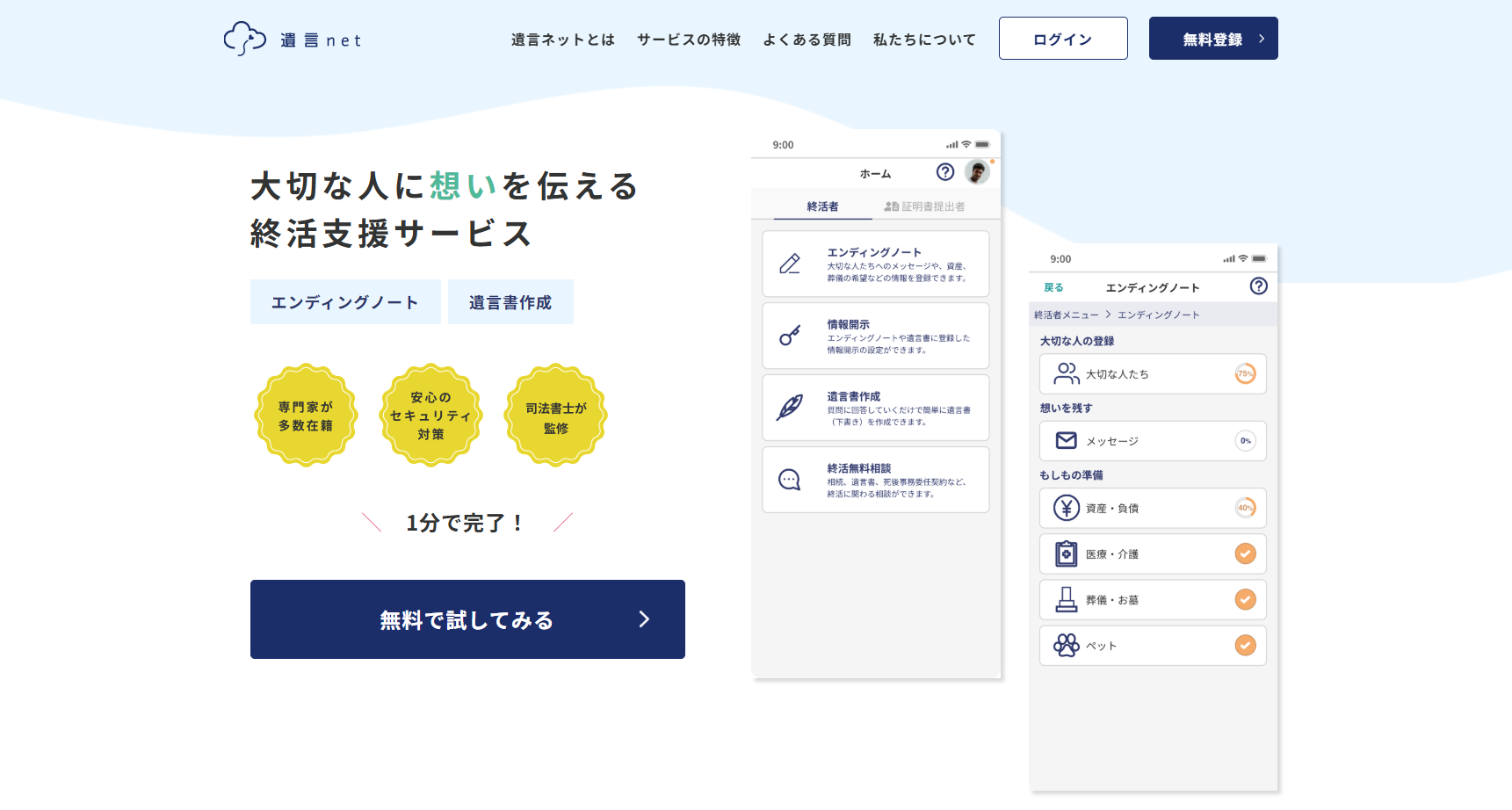Image resolution: width=1512 pixels, height=810 pixels.
Task: Click the yen icon for 資産・負債
Action: (1066, 508)
